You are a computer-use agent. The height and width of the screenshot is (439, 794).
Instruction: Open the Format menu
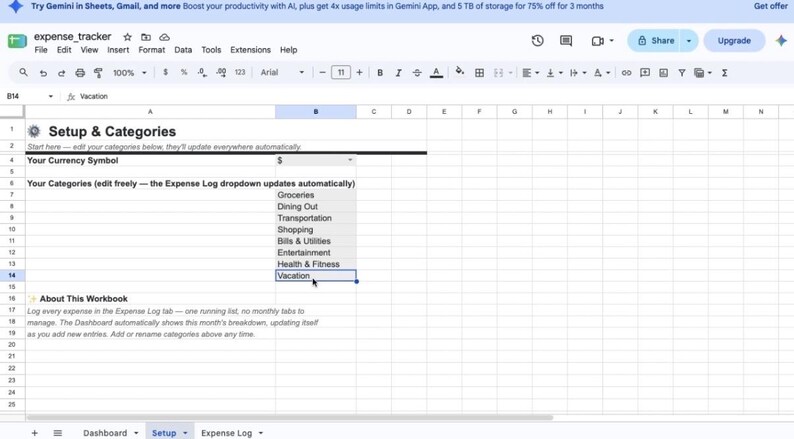[151, 50]
